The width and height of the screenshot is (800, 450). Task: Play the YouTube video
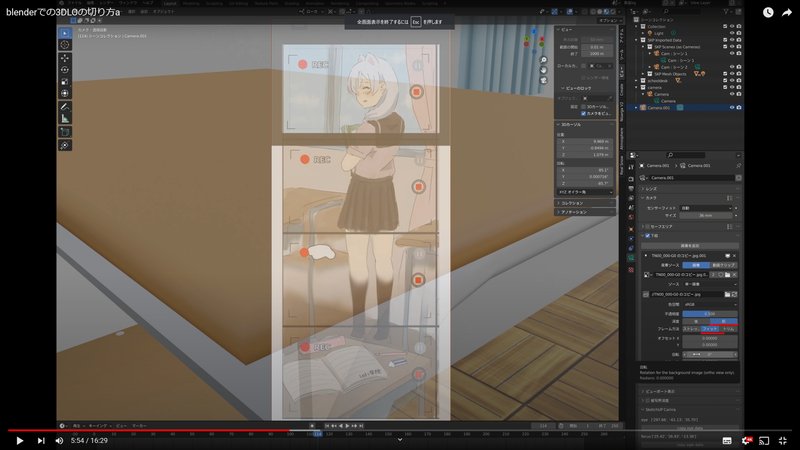click(19, 440)
